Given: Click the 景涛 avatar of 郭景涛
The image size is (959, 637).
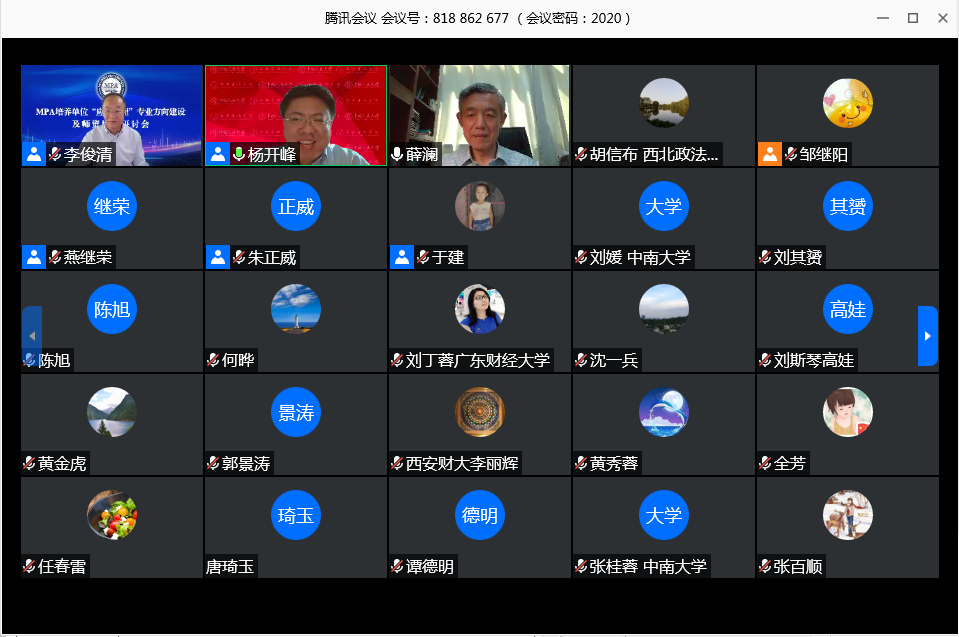Looking at the screenshot, I should (296, 413).
